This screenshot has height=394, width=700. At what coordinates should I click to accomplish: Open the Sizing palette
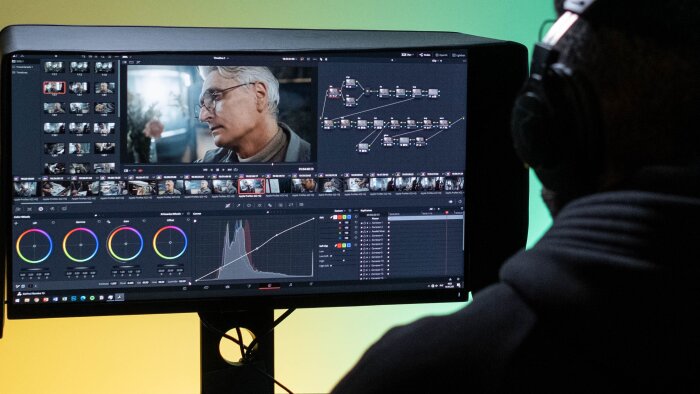[291, 205]
